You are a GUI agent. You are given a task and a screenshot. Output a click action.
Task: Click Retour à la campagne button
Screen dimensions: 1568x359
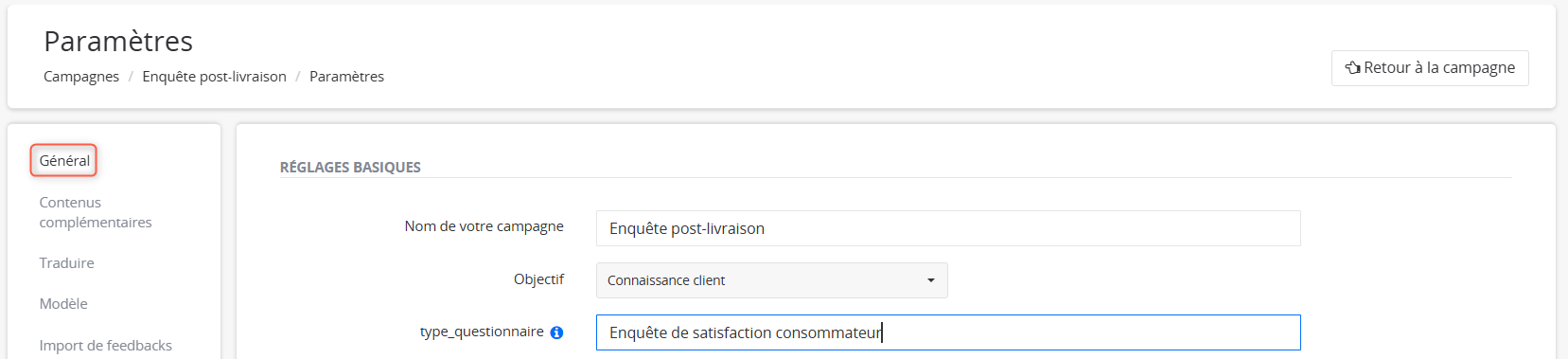[x=1430, y=68]
